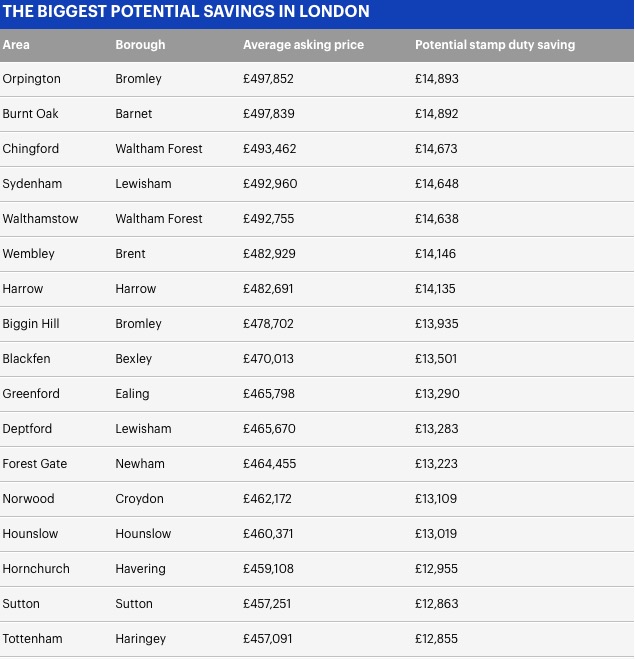The width and height of the screenshot is (635, 659).
Task: Click the Borough column header
Action: tap(140, 45)
